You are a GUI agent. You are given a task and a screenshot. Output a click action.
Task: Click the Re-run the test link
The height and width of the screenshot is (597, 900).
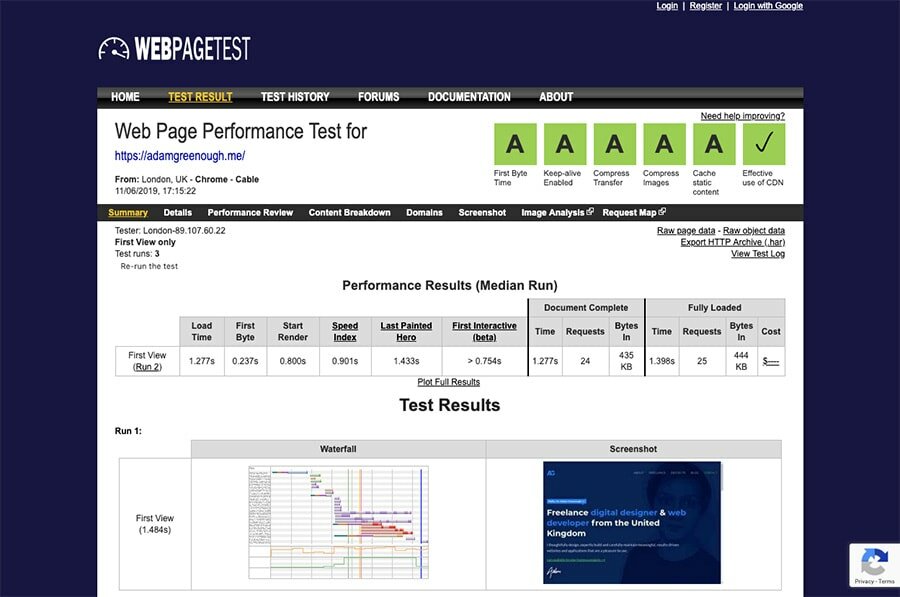click(x=150, y=266)
